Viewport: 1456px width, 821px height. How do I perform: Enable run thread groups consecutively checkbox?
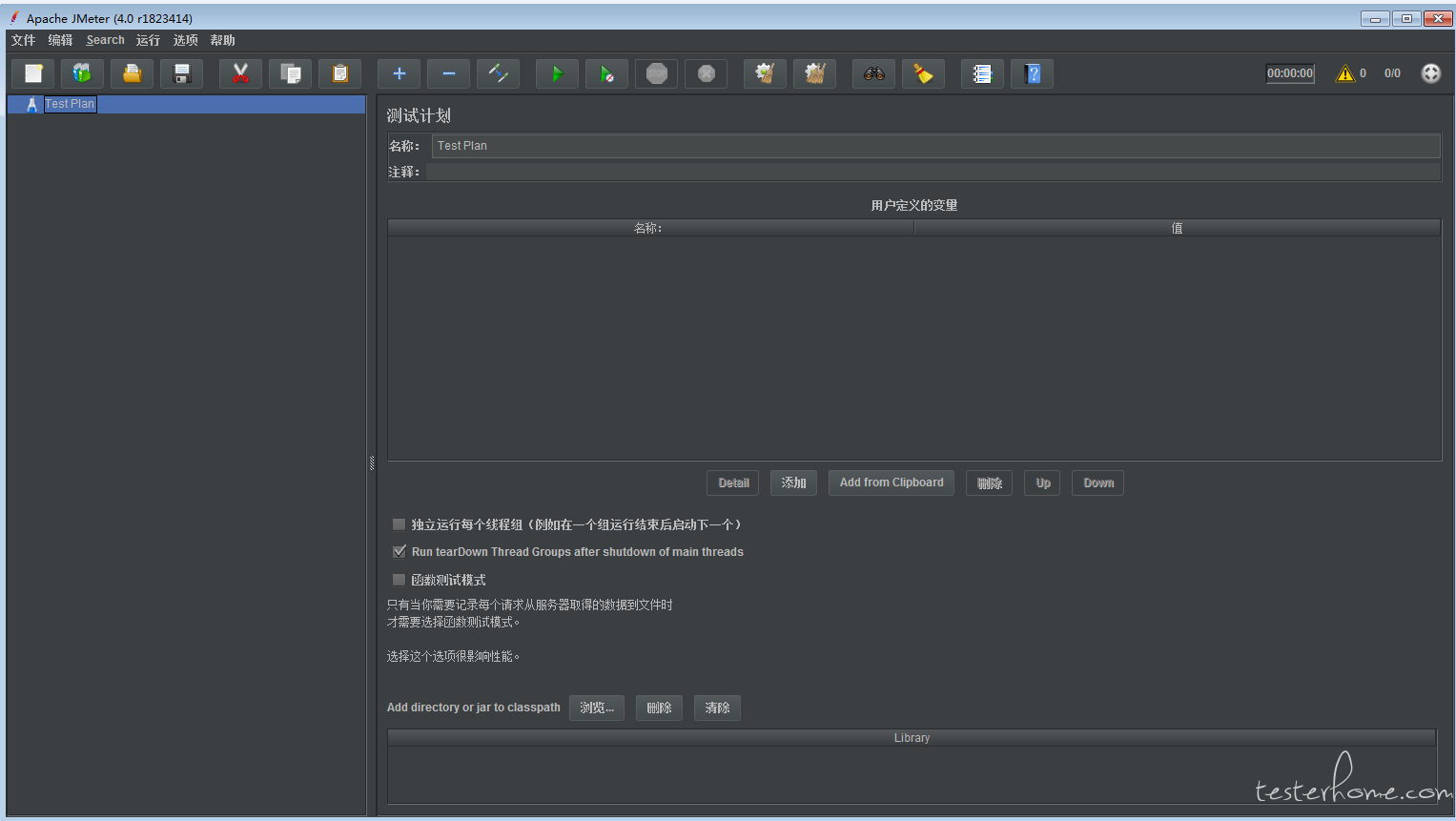click(x=400, y=524)
